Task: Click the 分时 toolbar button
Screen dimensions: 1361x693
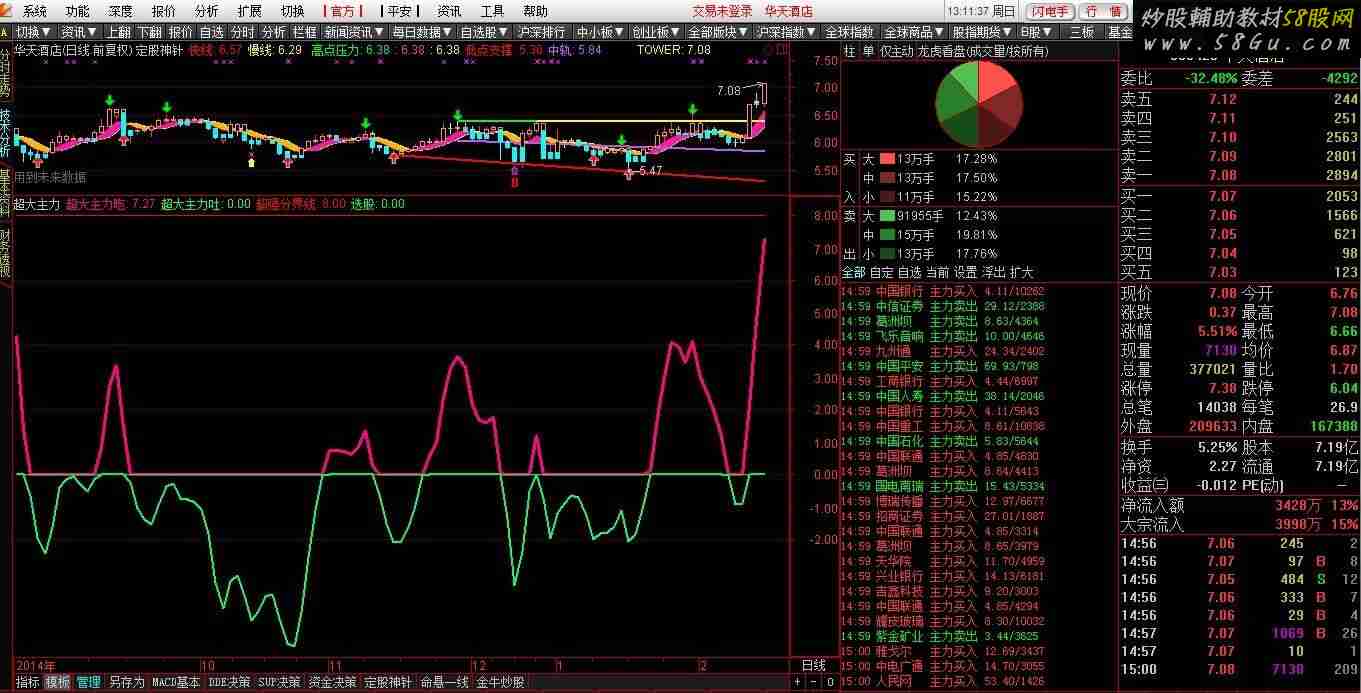Action: 243,32
